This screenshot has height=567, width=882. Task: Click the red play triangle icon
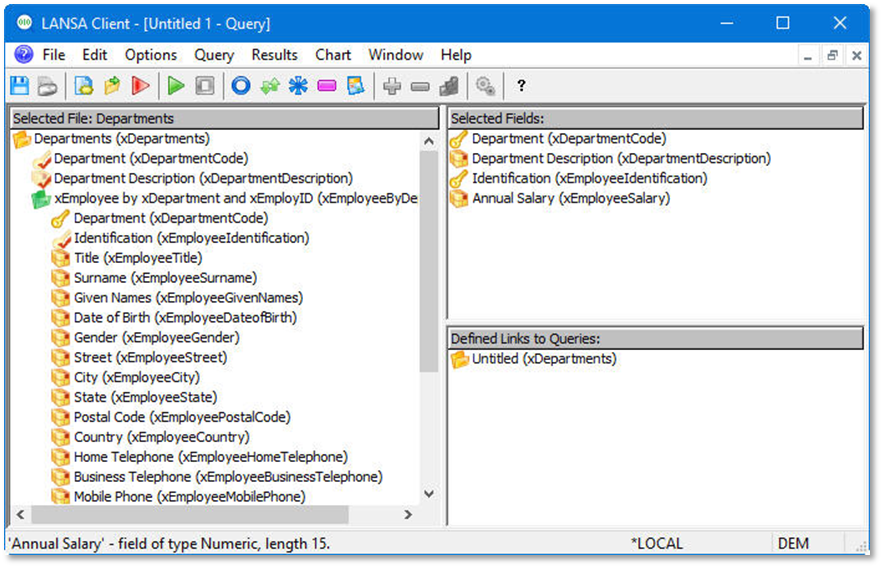pyautogui.click(x=141, y=86)
